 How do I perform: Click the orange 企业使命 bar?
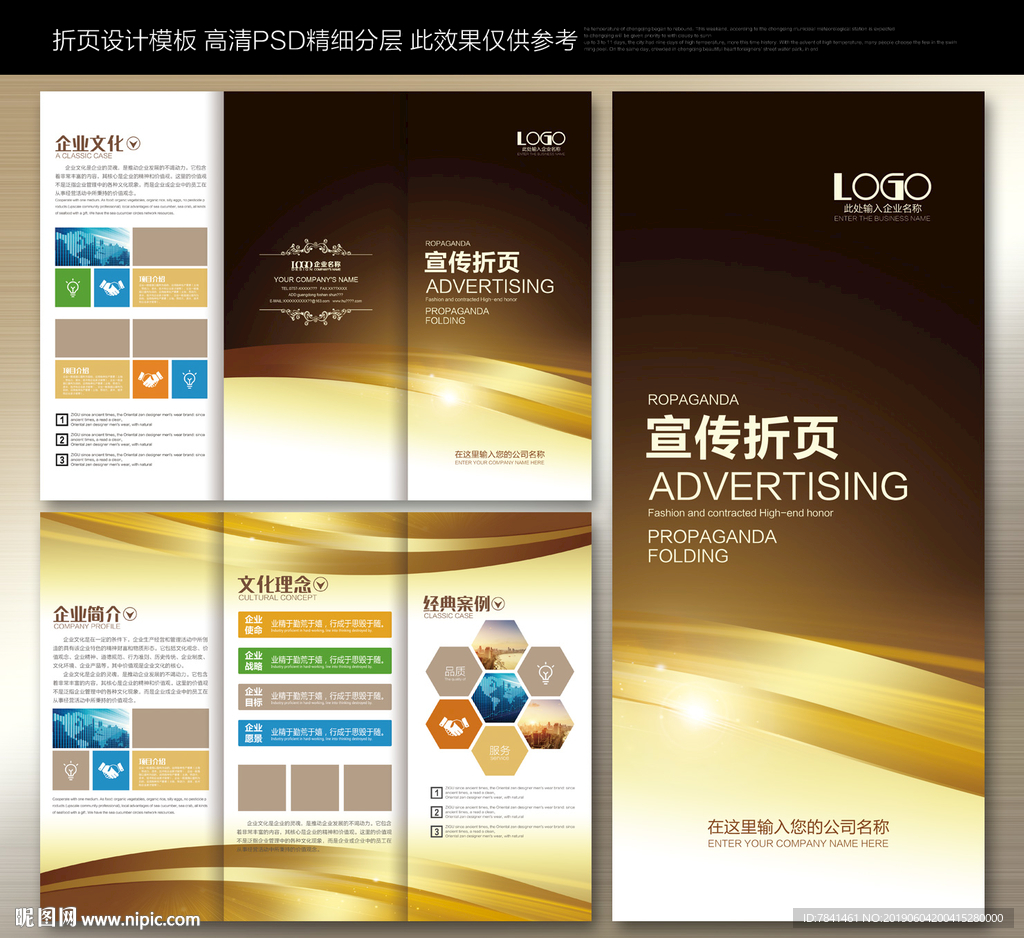pyautogui.click(x=315, y=624)
